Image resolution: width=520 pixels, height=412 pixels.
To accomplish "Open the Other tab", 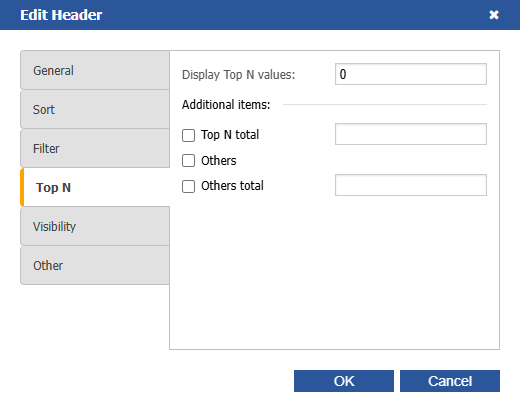I will coord(95,265).
